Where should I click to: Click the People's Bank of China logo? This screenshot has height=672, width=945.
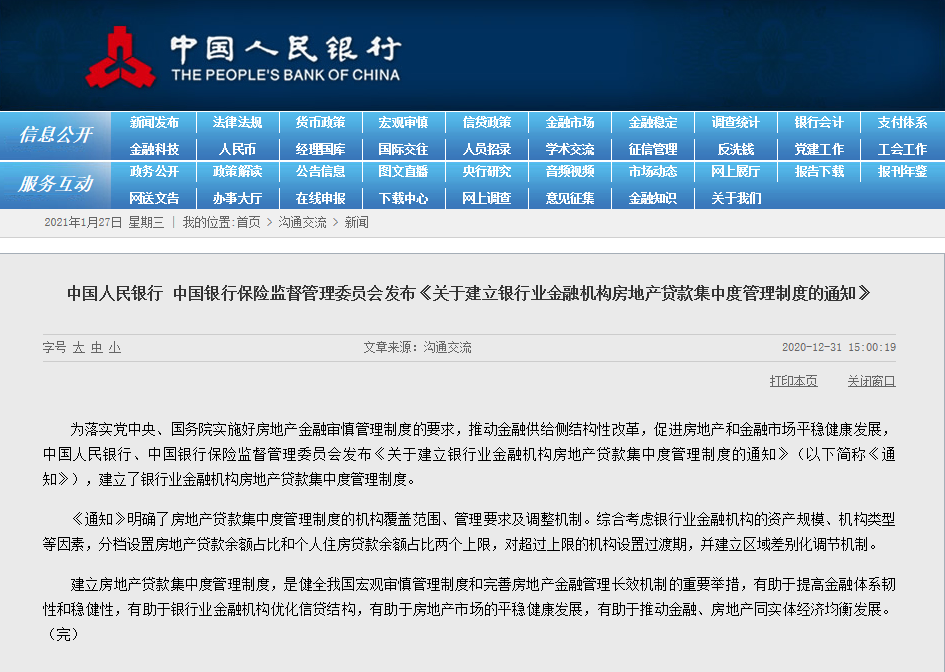point(243,58)
